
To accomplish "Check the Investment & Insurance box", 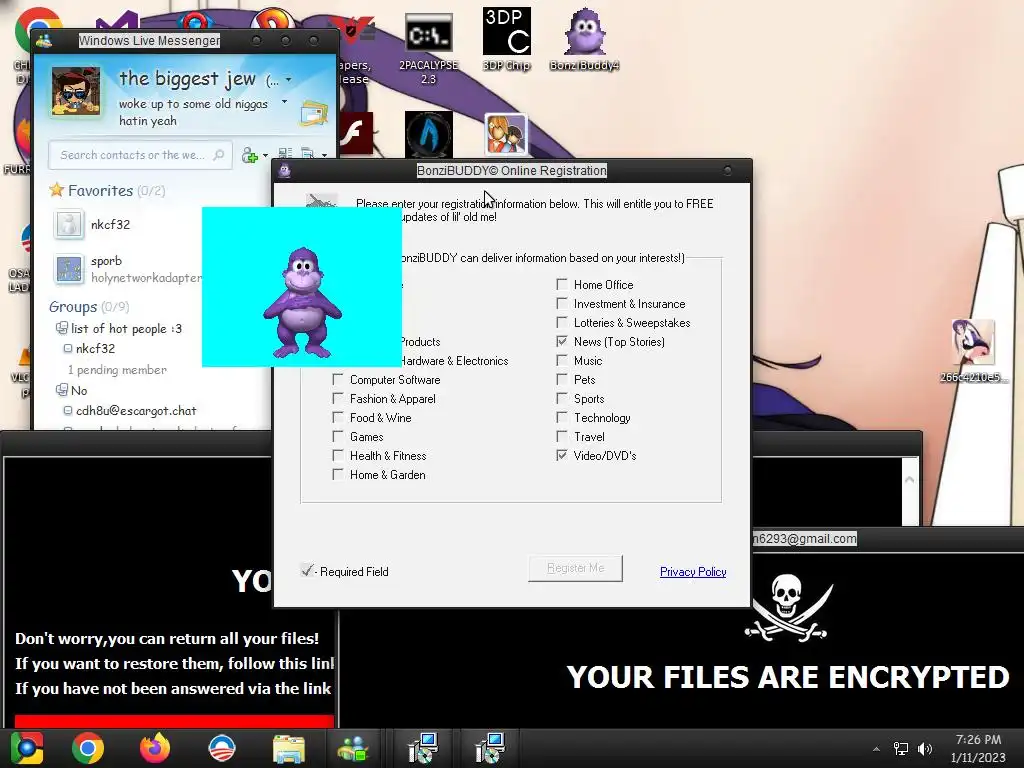I will pos(562,303).
